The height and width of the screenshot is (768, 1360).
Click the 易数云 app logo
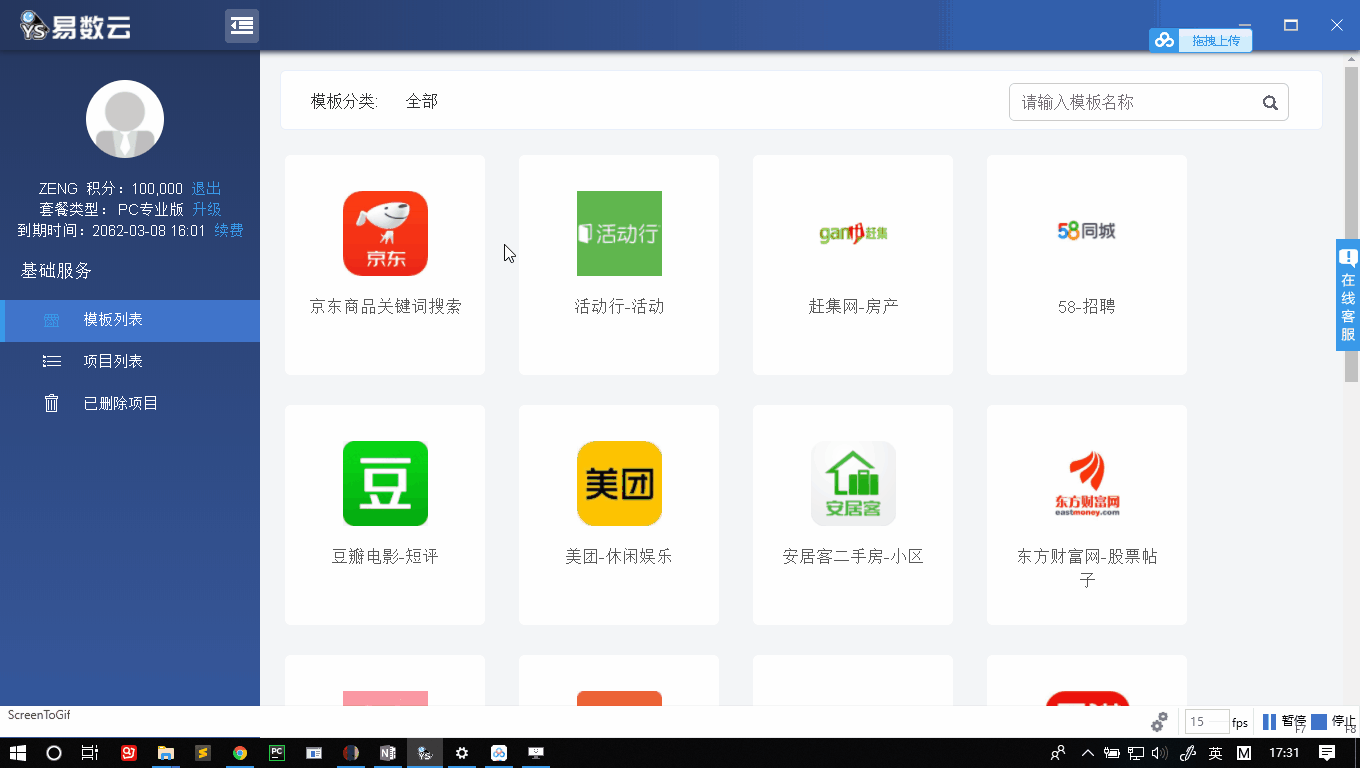click(x=75, y=26)
